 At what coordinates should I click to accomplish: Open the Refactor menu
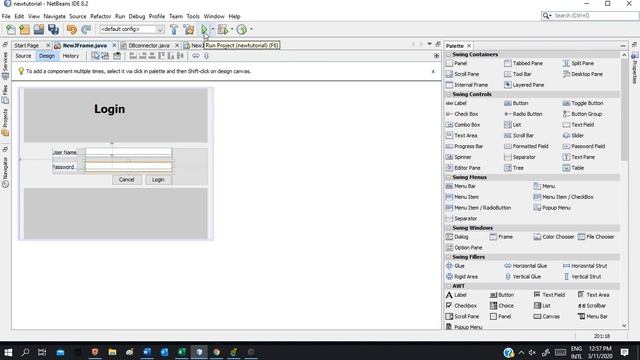(100, 16)
